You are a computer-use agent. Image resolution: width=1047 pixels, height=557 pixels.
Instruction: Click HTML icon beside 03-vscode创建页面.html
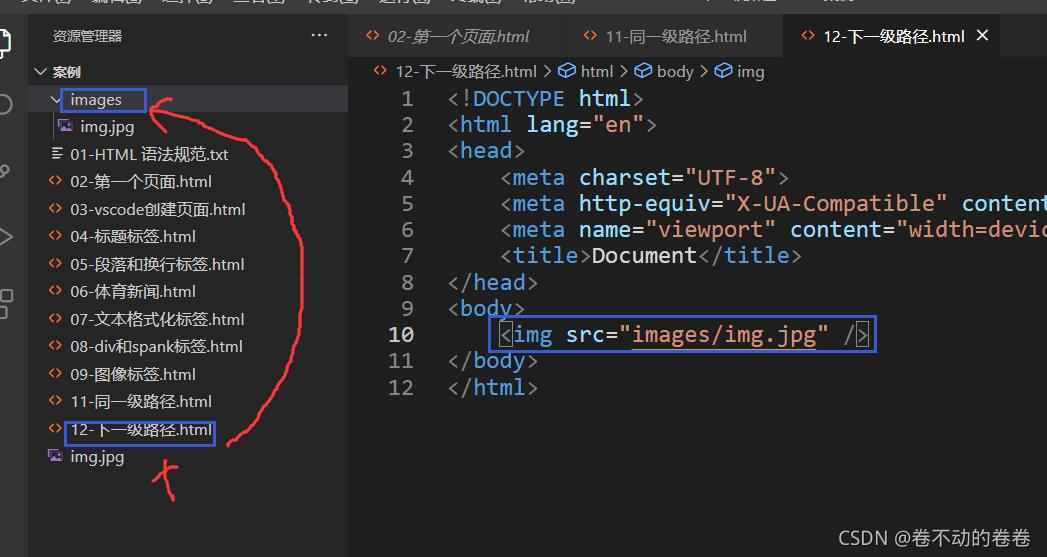click(55, 208)
